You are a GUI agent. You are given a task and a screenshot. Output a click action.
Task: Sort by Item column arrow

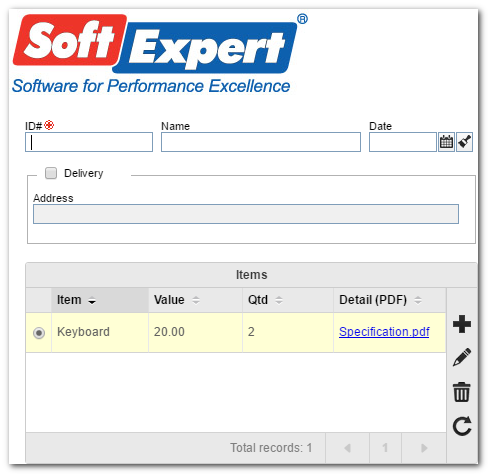pyautogui.click(x=92, y=301)
